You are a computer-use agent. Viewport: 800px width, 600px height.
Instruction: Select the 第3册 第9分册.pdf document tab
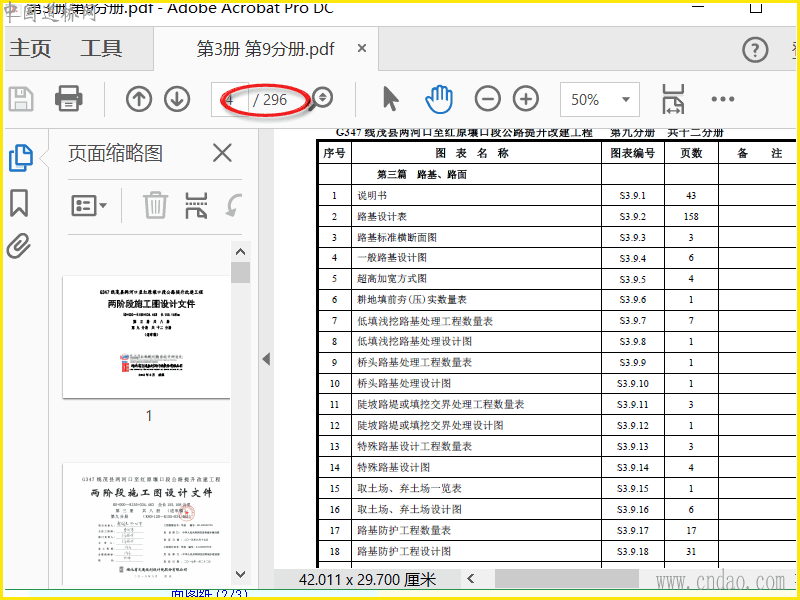(x=265, y=49)
